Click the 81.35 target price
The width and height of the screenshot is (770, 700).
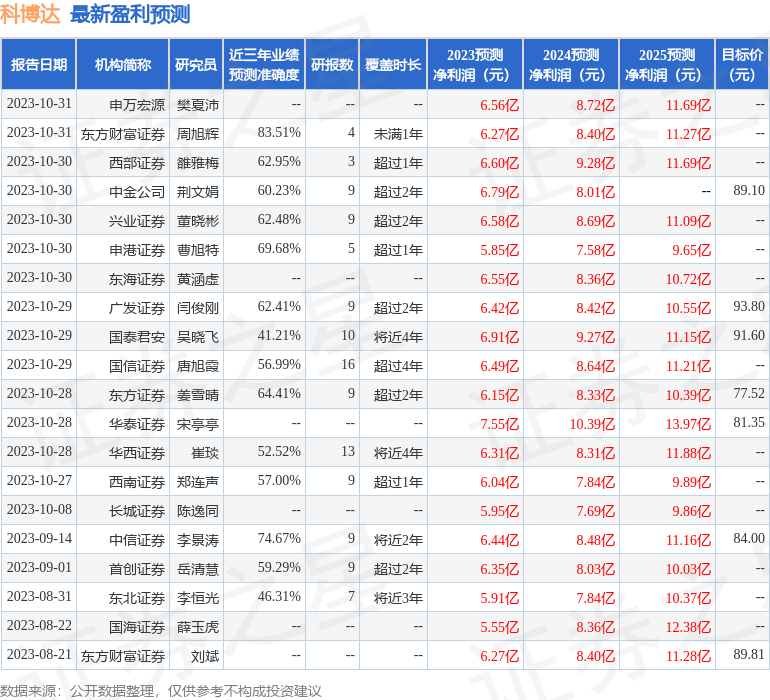click(x=749, y=422)
